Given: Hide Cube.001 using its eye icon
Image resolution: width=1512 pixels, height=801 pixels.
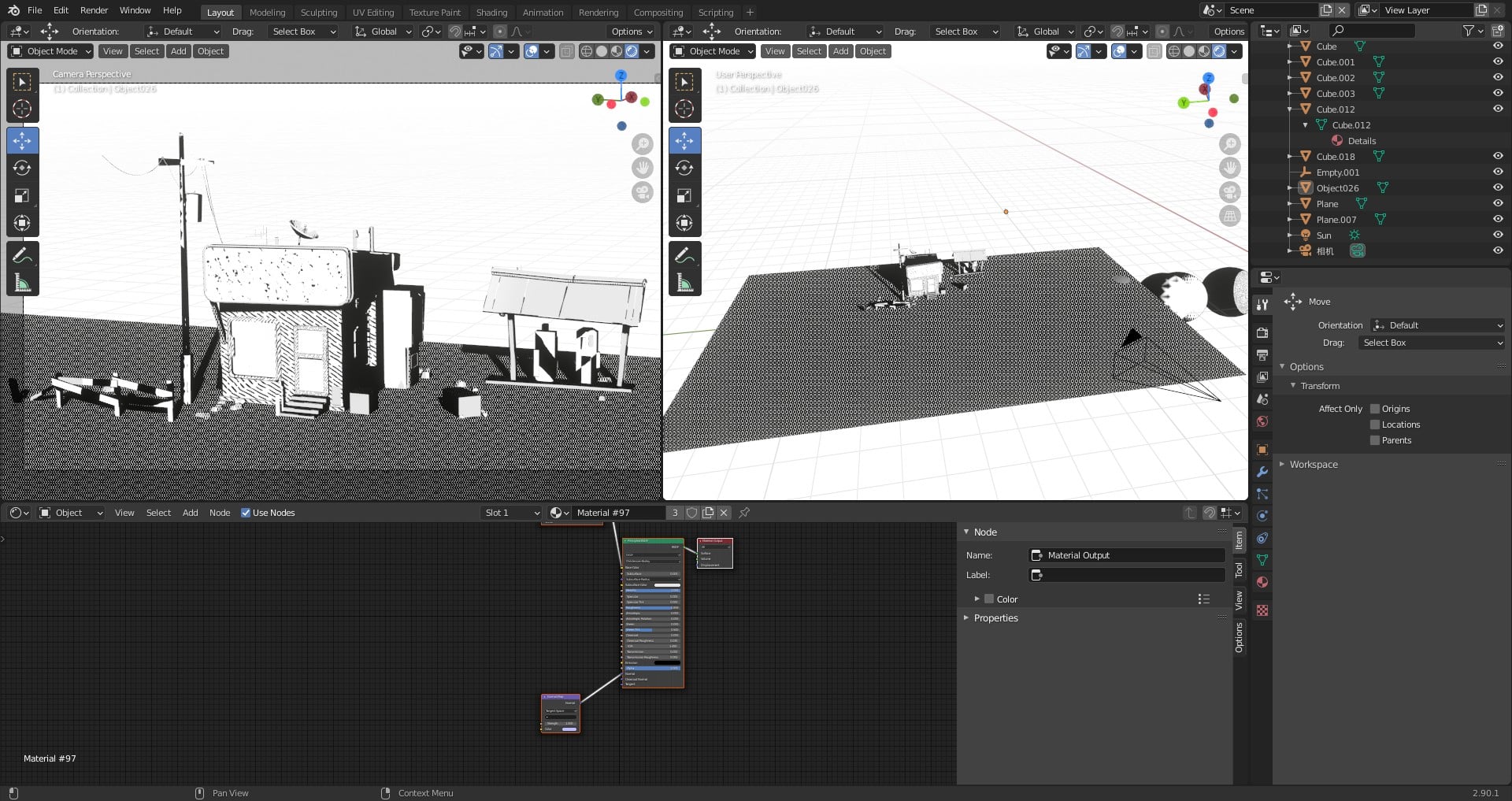Looking at the screenshot, I should (1498, 61).
